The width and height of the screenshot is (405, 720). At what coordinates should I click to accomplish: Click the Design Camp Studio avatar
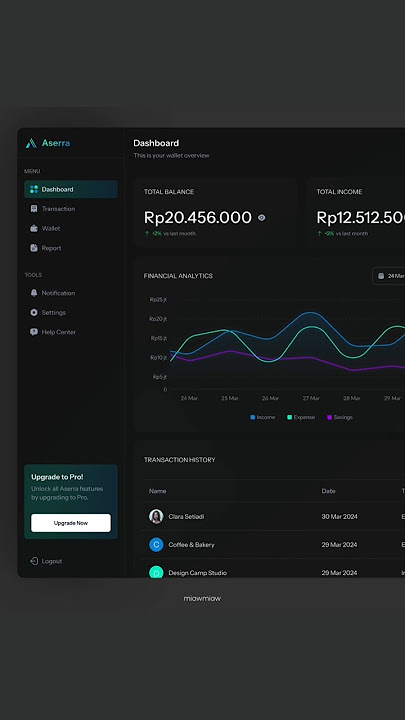(156, 572)
